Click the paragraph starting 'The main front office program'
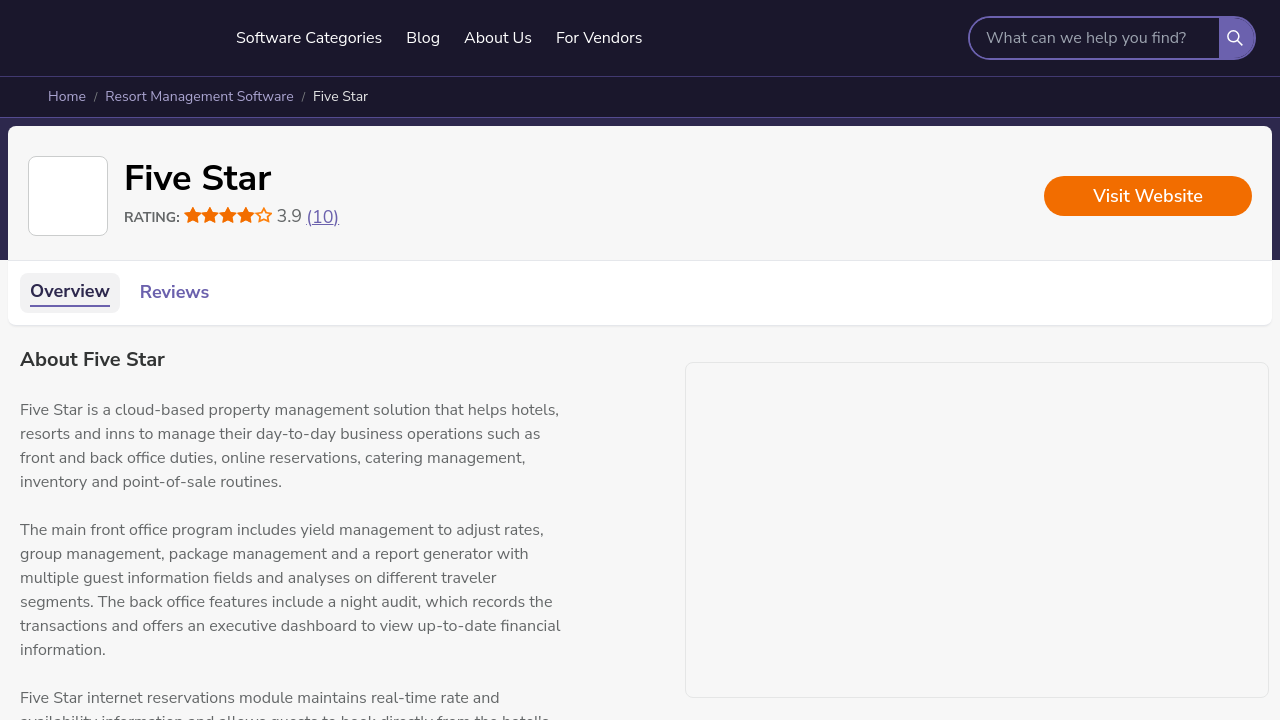This screenshot has height=720, width=1280. (290, 590)
